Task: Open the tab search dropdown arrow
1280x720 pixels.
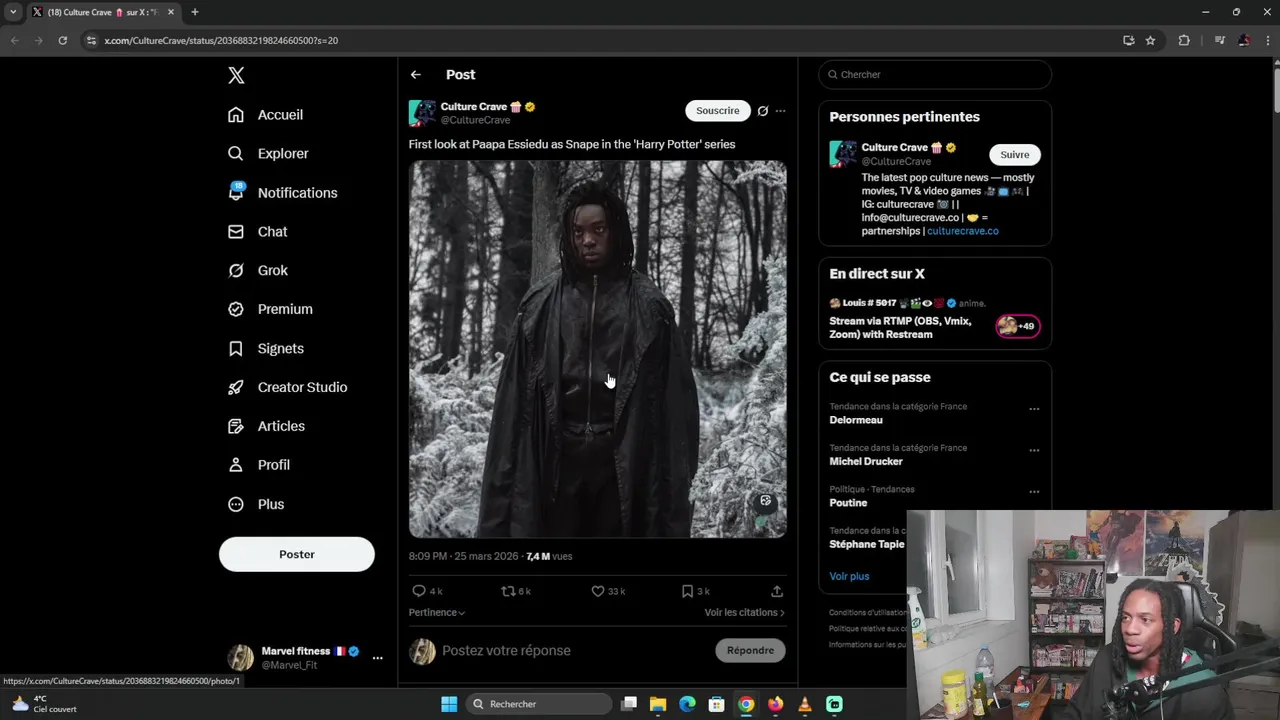Action: [13, 12]
